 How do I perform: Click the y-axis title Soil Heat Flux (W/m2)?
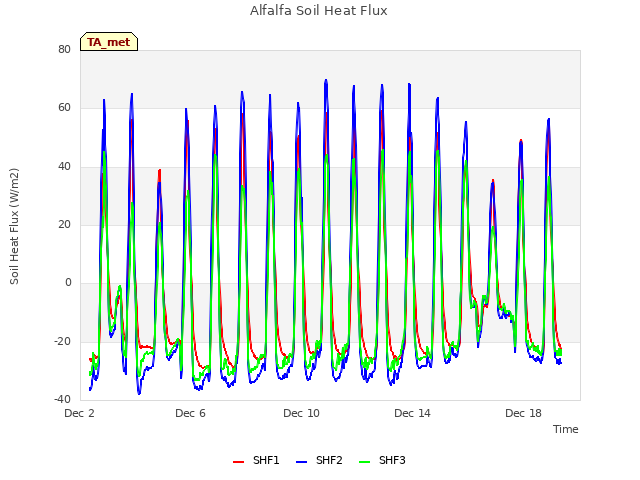(x=14, y=226)
